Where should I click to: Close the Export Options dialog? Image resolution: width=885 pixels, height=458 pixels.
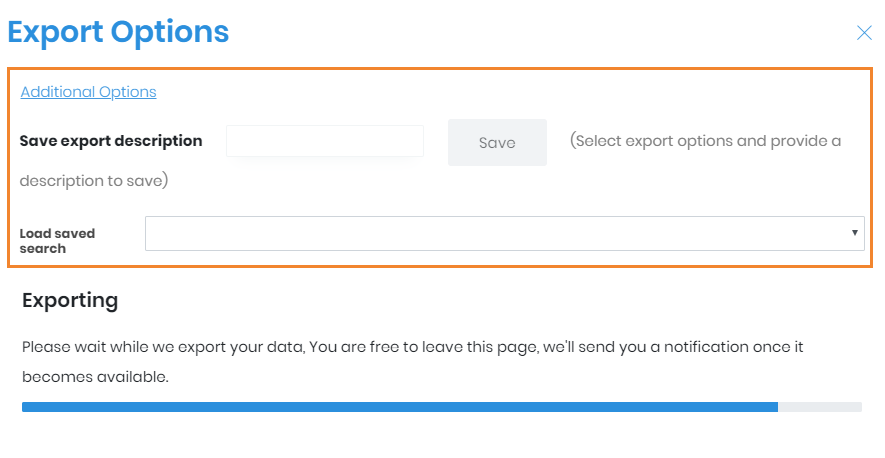pyautogui.click(x=864, y=33)
